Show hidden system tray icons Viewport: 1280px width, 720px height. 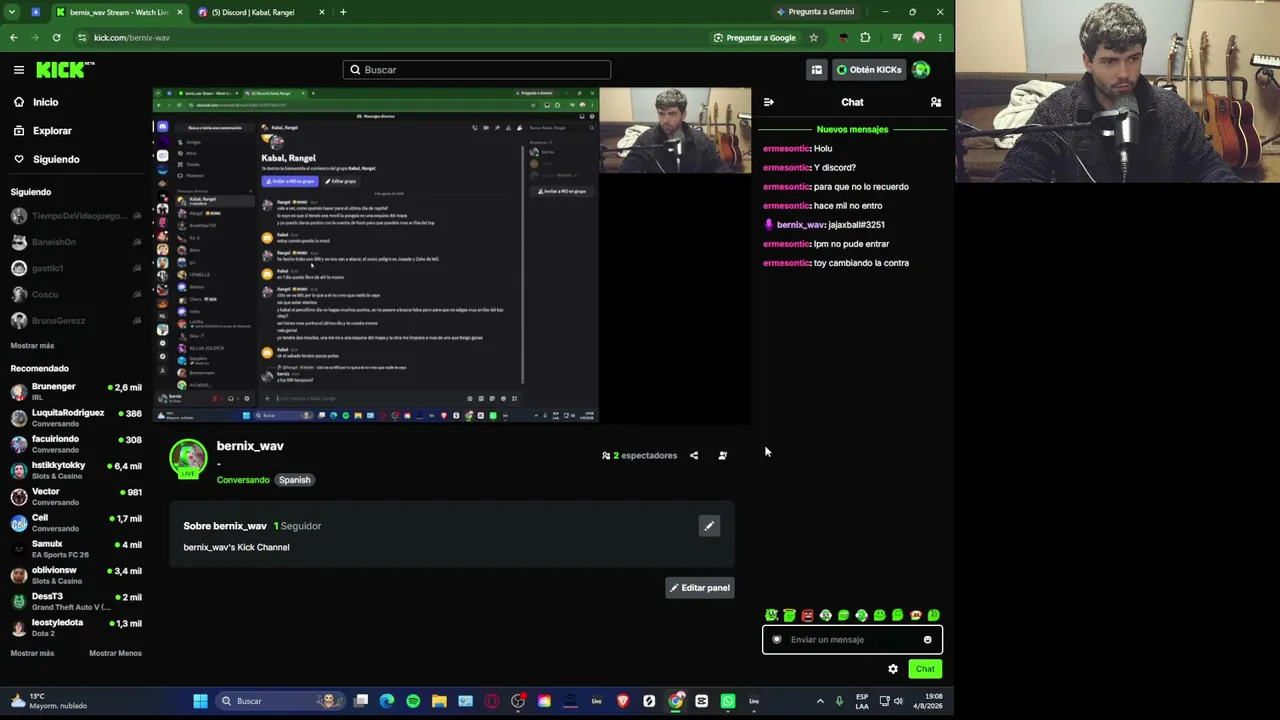click(x=820, y=701)
